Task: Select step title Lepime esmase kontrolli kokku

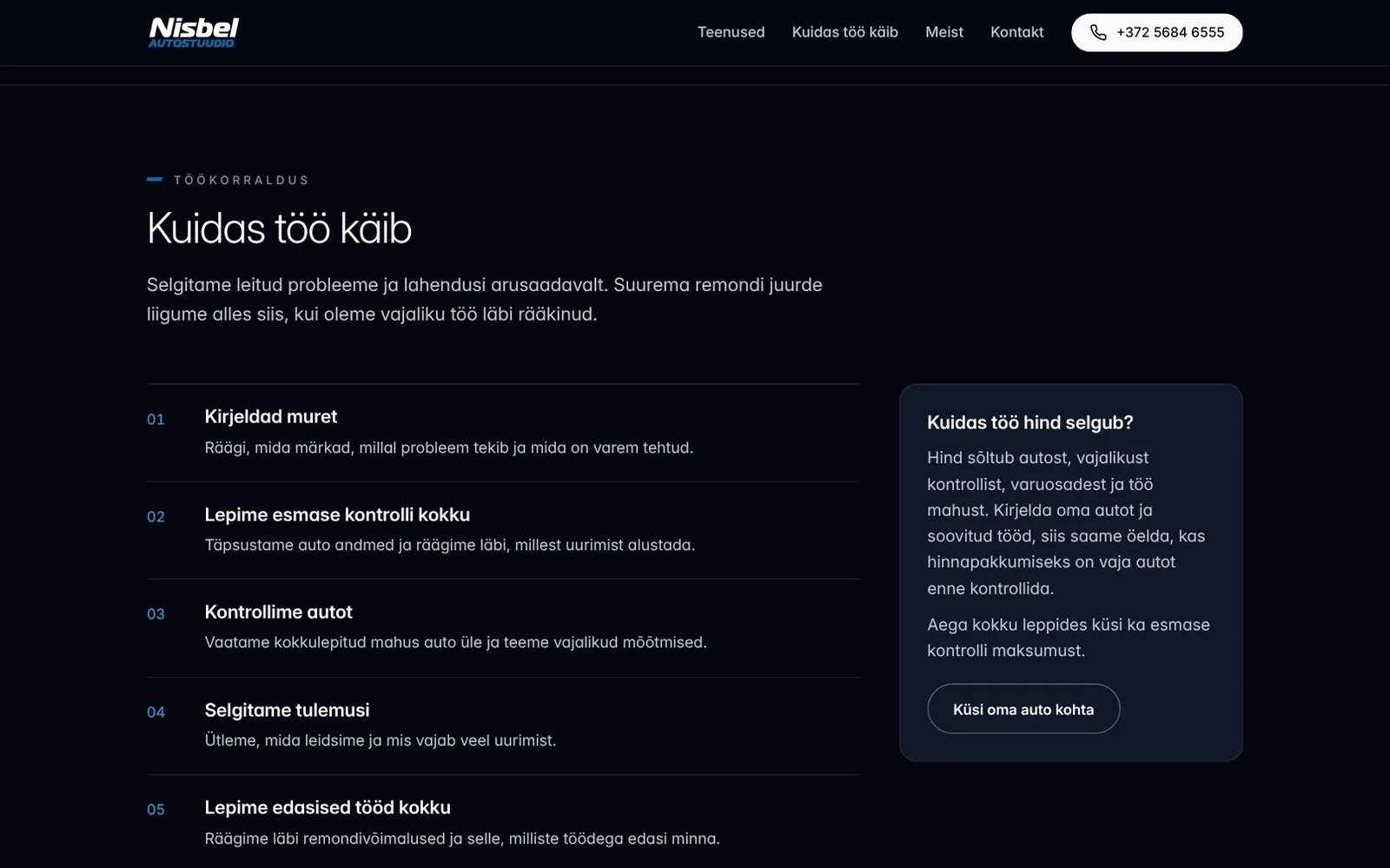Action: 337,514
